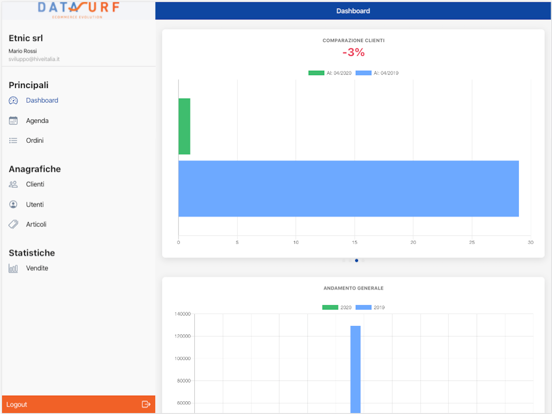The width and height of the screenshot is (552, 414).
Task: Click the Mario Rossi user name
Action: point(23,51)
